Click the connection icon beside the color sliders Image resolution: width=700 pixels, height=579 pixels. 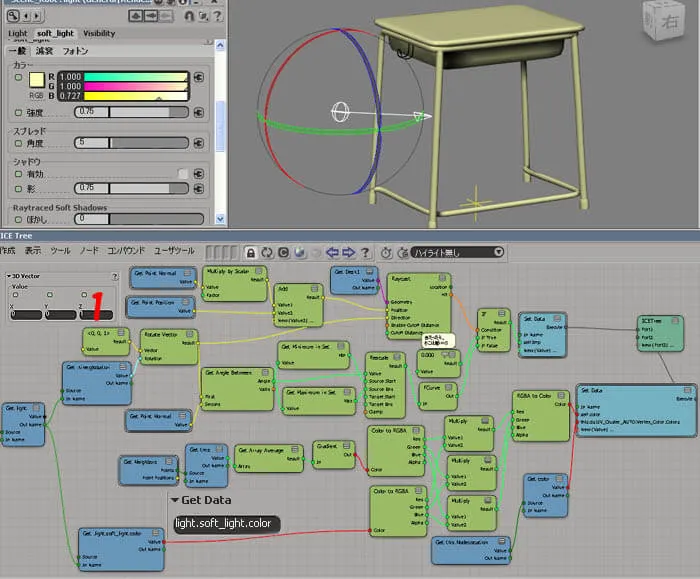click(x=199, y=77)
